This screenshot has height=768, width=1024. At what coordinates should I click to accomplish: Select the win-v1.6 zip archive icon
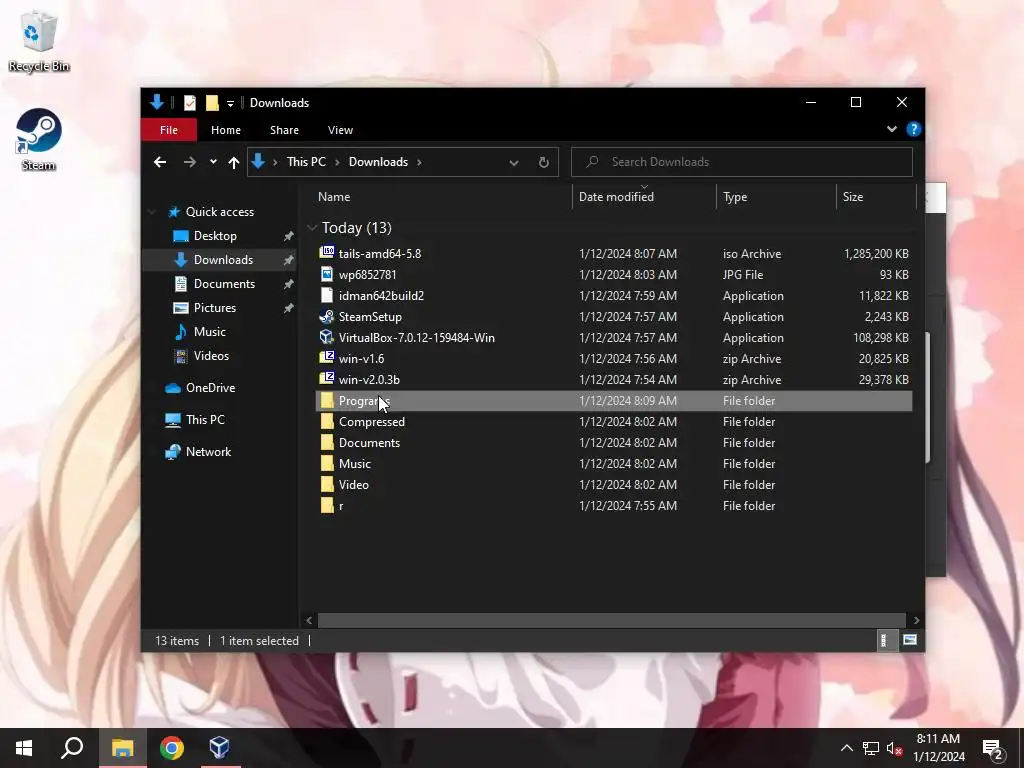tap(327, 358)
